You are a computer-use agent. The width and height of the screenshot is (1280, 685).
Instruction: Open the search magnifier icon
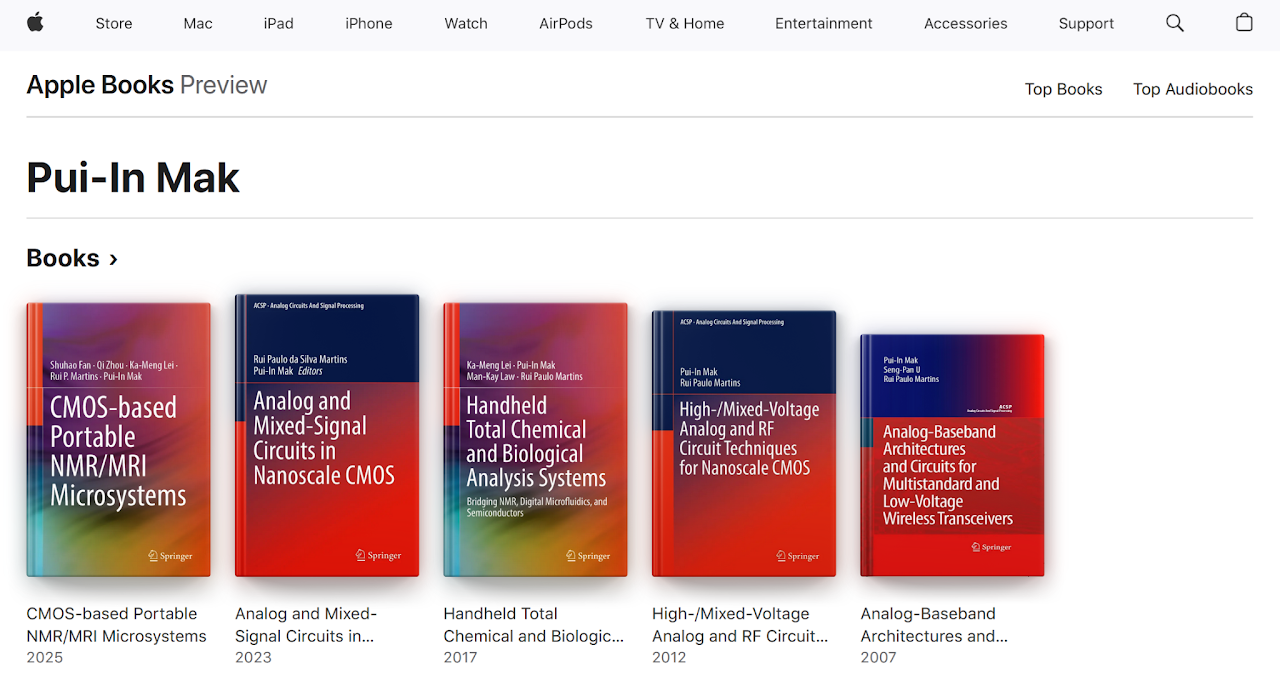click(x=1175, y=23)
